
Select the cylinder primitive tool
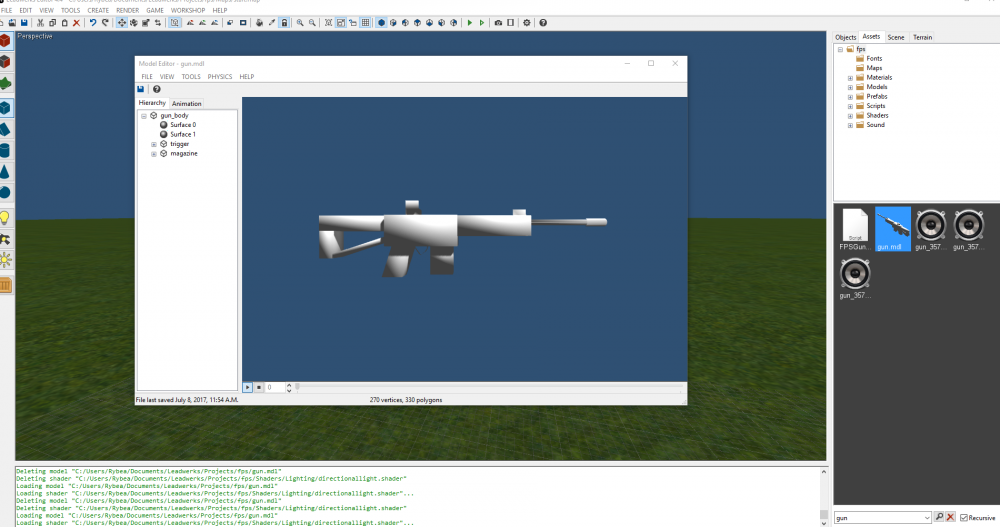point(6,150)
